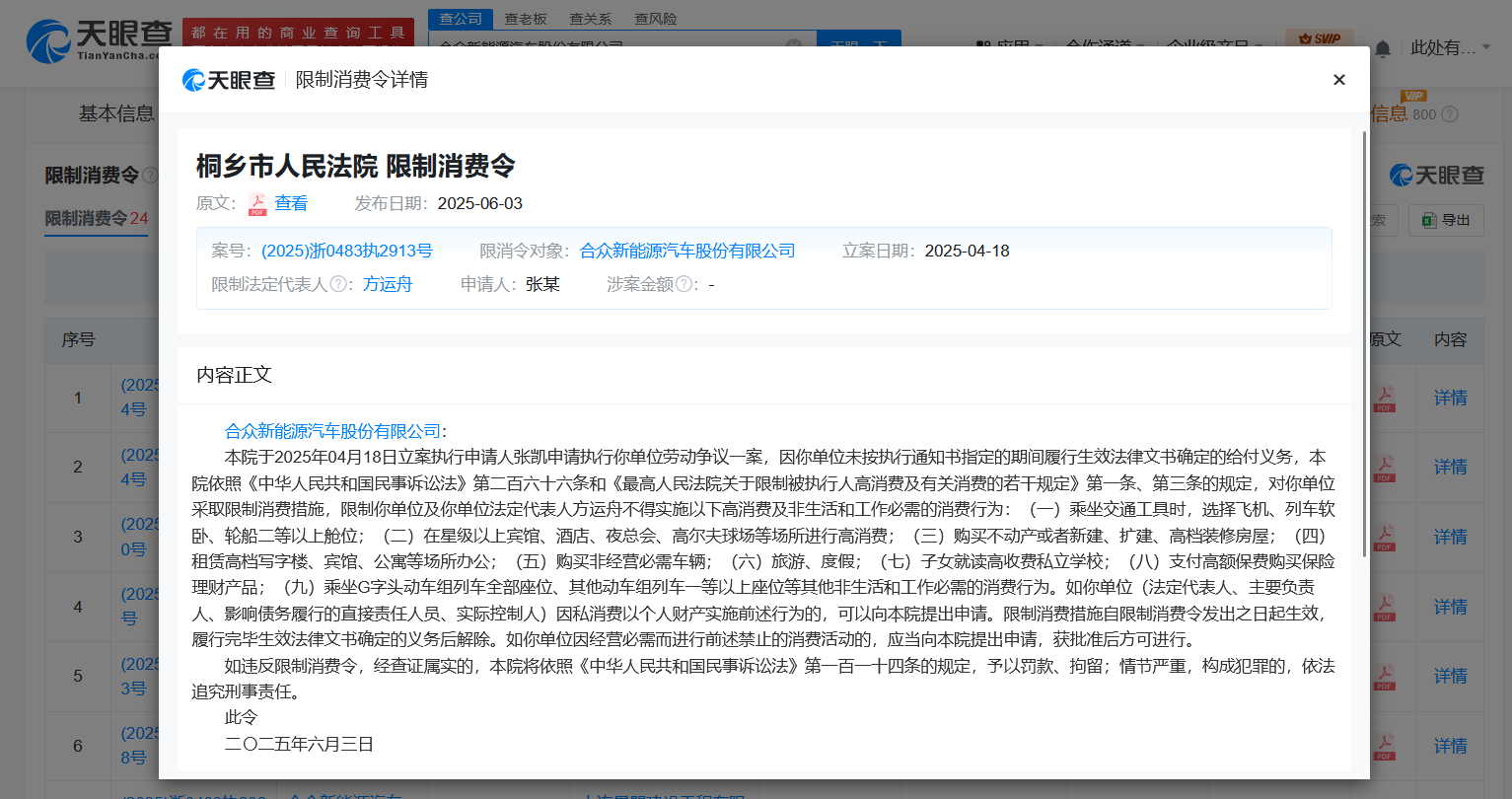1512x799 pixels.
Task: Click the notification bell icon
Action: [1382, 47]
